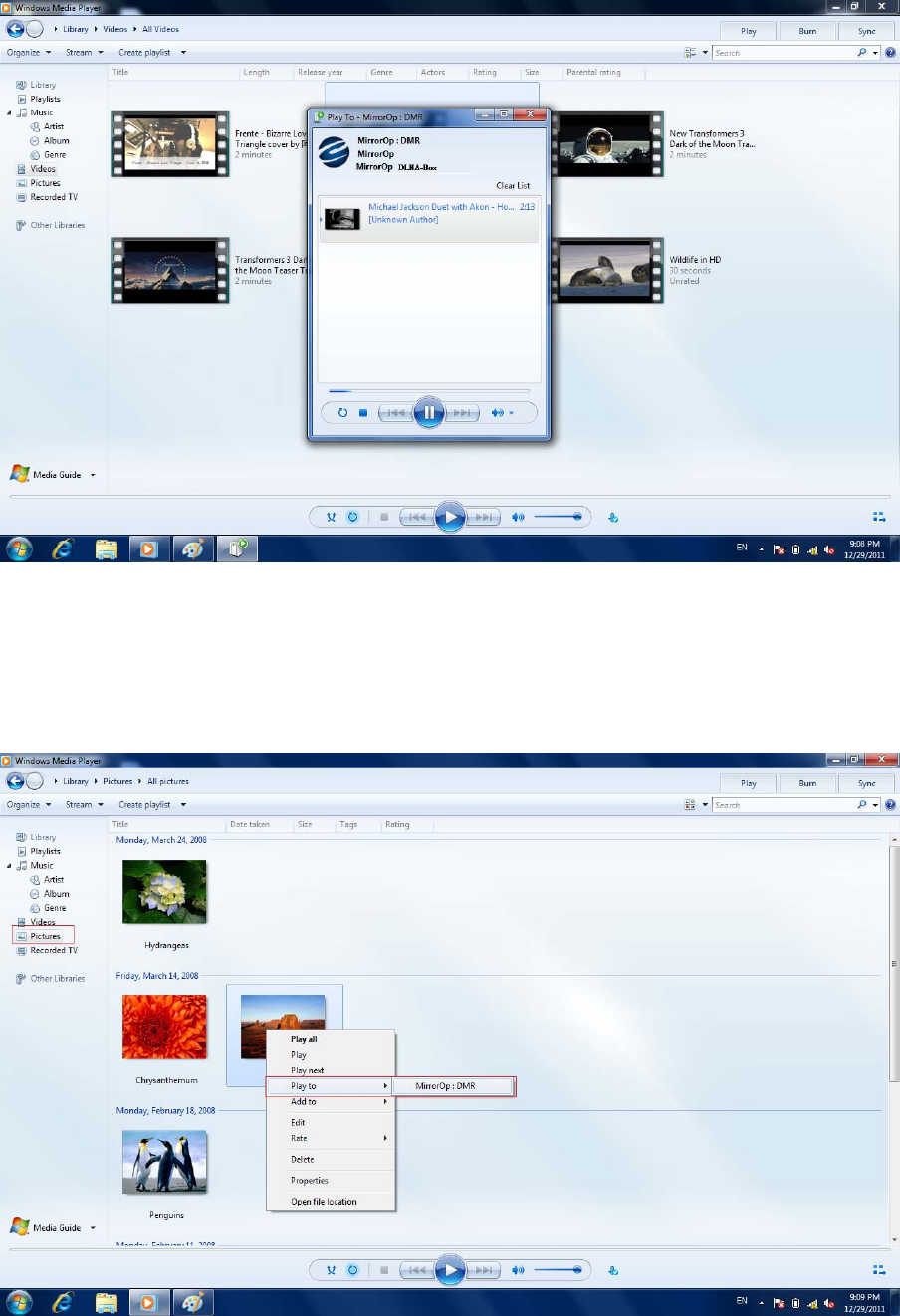Stop playback in Play To dialog

coord(363,413)
